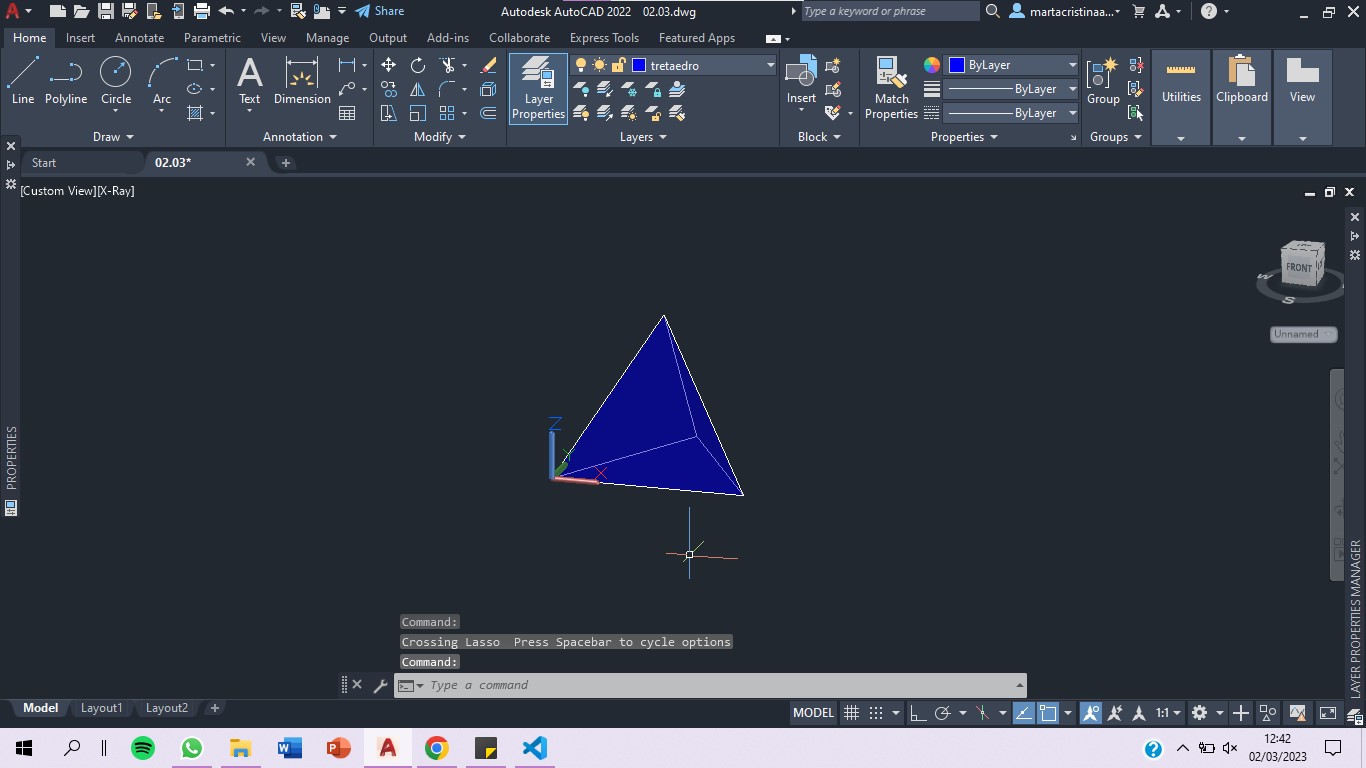Expand the Groups panel
The width and height of the screenshot is (1366, 768).
point(1115,137)
